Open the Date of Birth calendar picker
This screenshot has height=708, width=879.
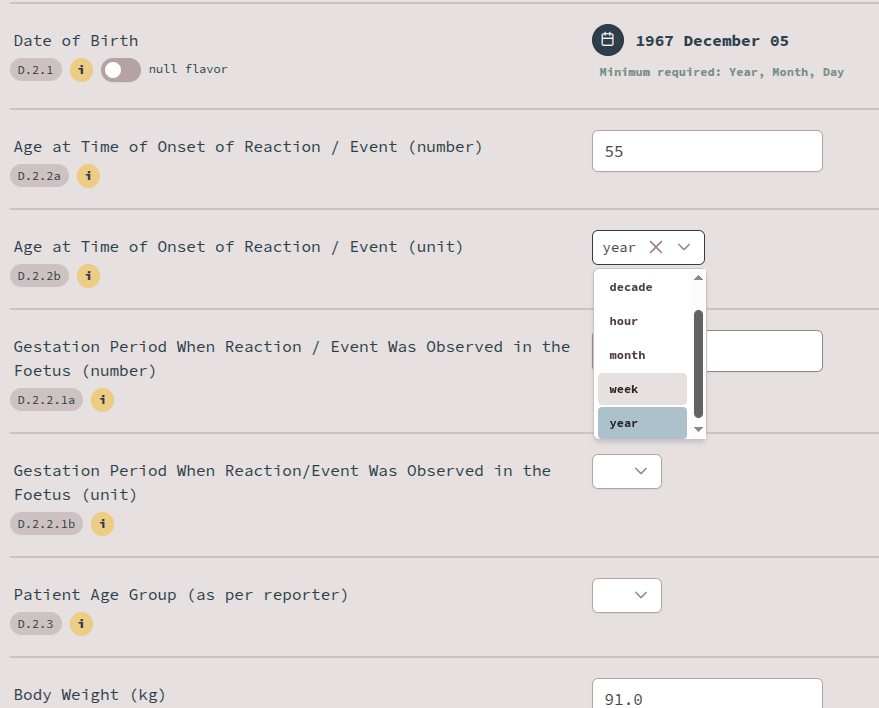click(x=608, y=40)
